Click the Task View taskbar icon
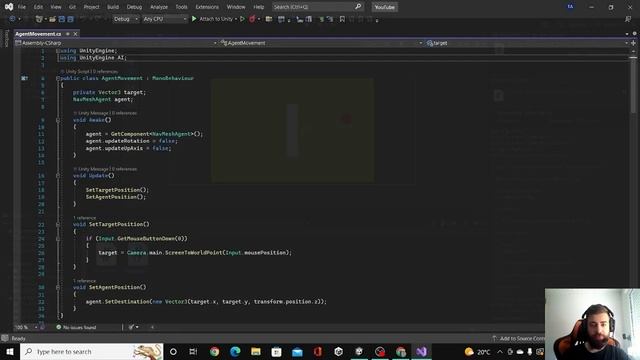The image size is (640, 360). (193, 351)
